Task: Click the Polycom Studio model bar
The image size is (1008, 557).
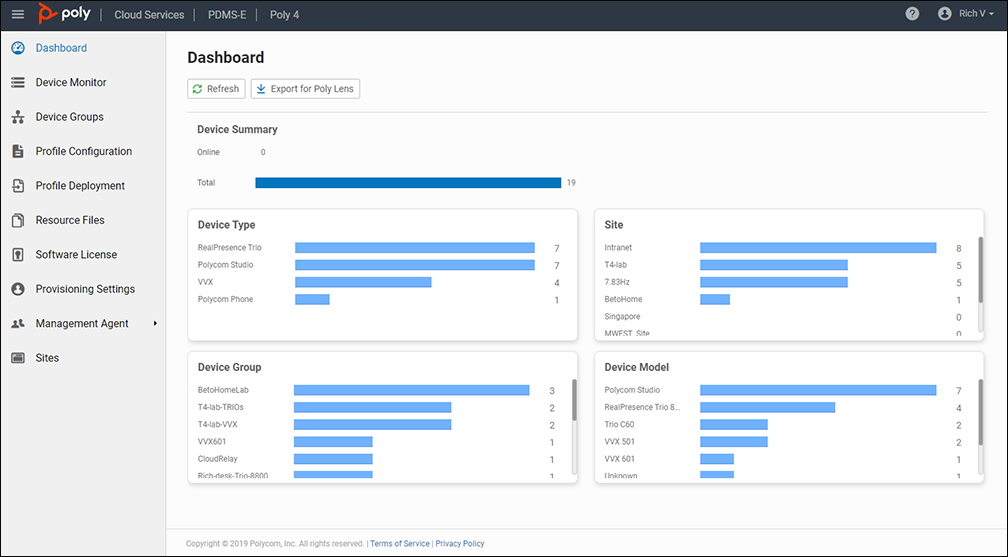Action: 818,390
